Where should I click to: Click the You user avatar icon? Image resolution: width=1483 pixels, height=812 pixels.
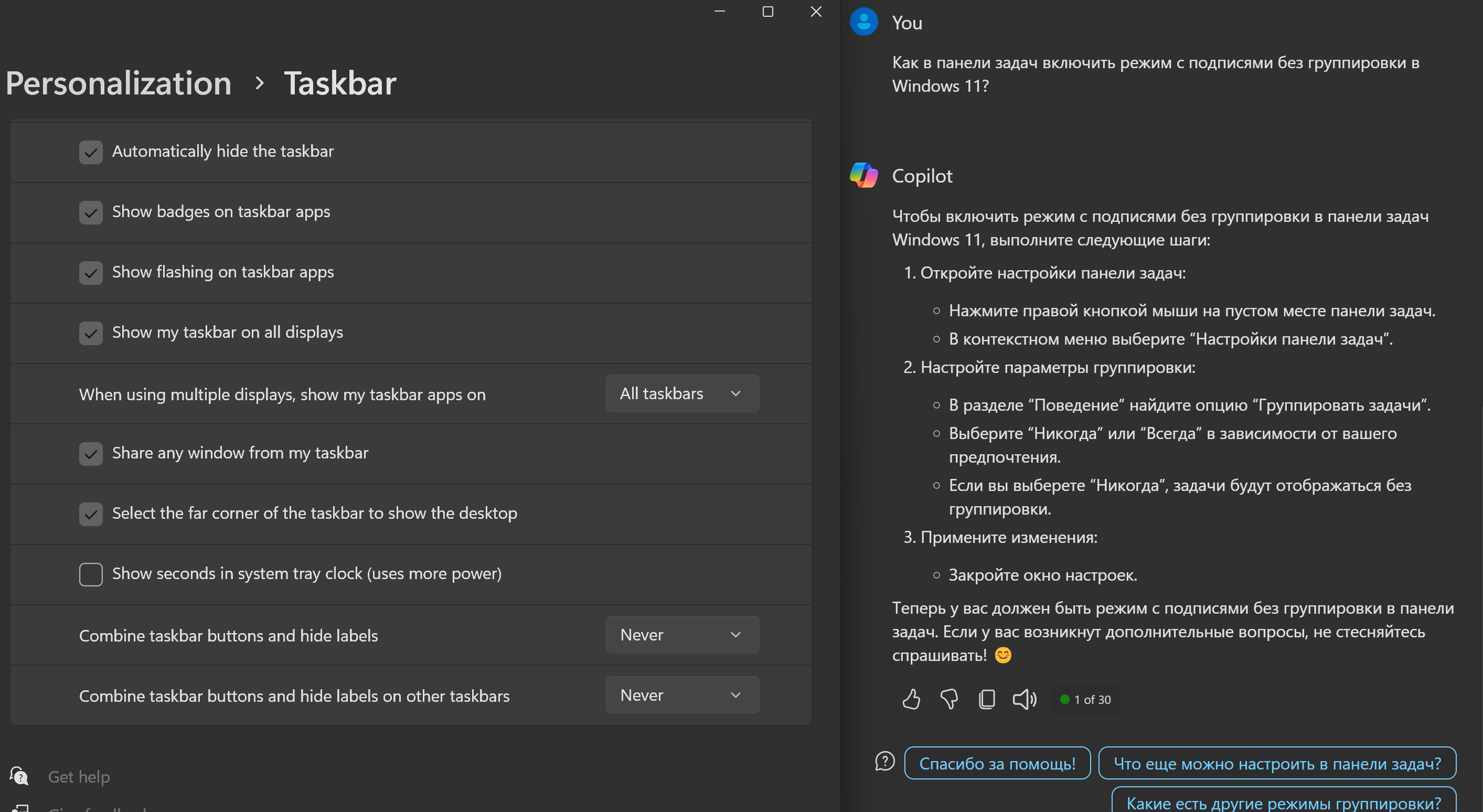[x=863, y=22]
